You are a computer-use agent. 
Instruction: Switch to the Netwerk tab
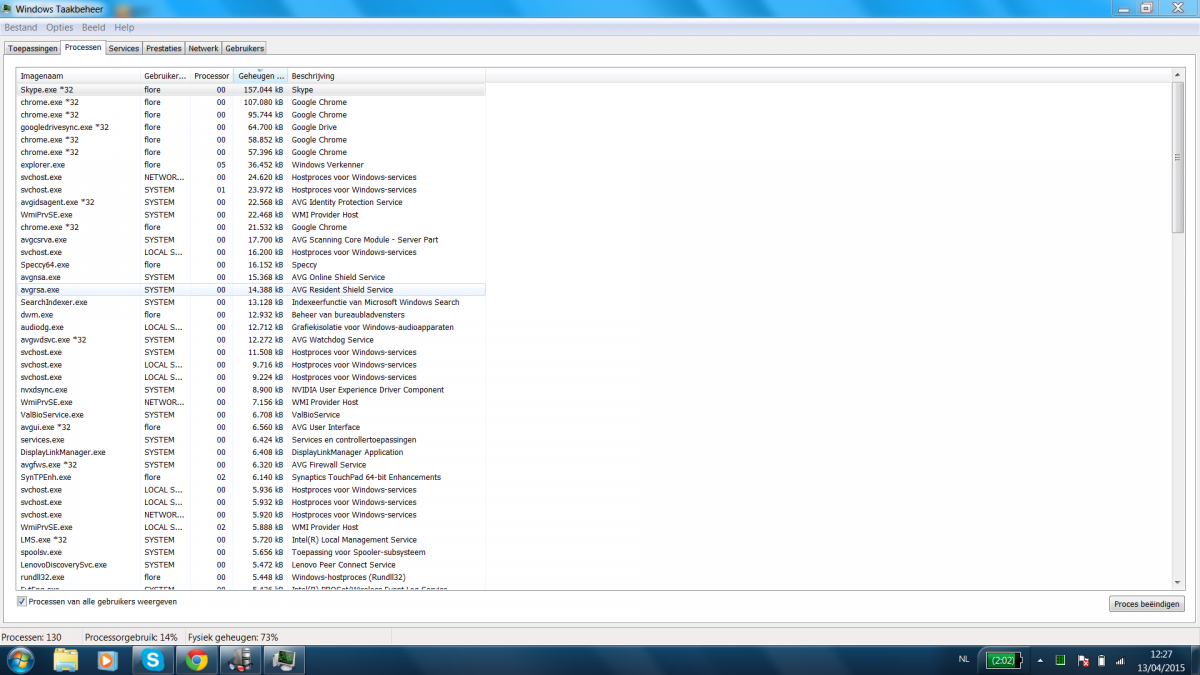[x=203, y=48]
